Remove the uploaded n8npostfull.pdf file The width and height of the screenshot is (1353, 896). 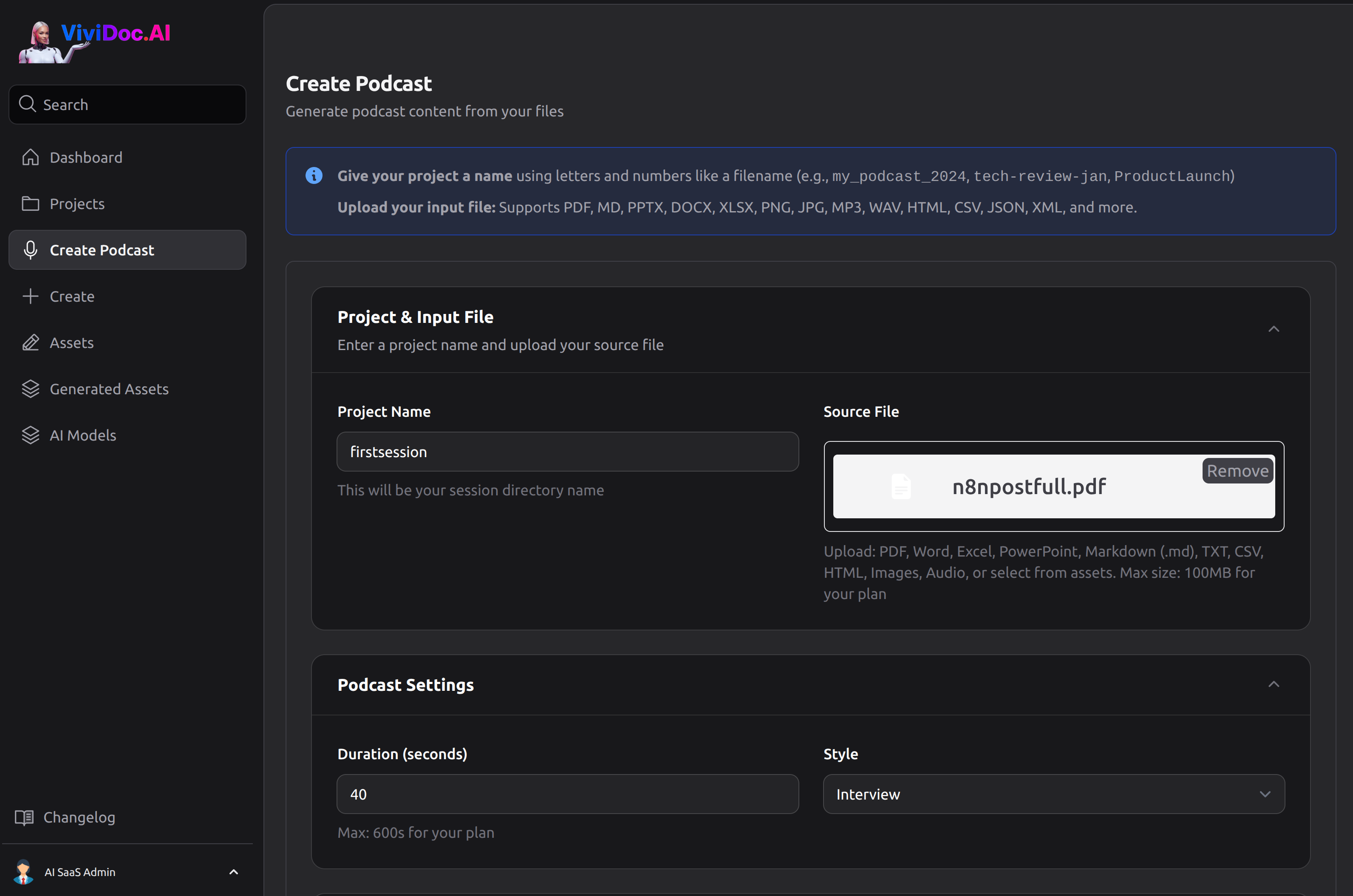(x=1237, y=470)
